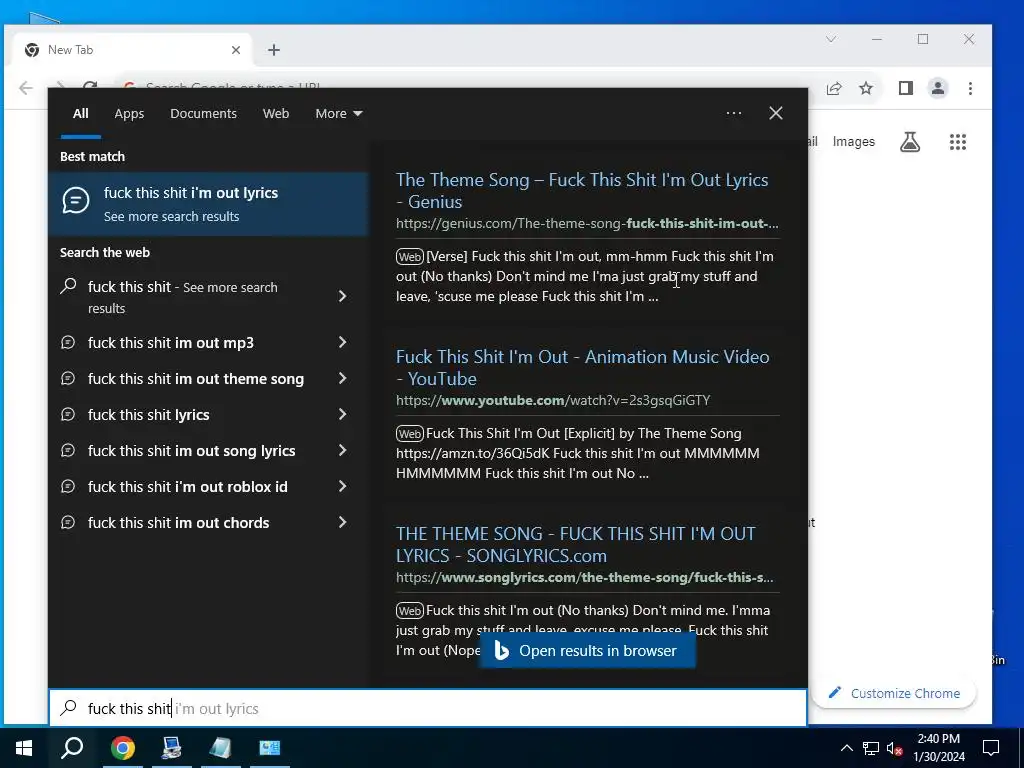Expand the More filter dropdown

[x=338, y=113]
